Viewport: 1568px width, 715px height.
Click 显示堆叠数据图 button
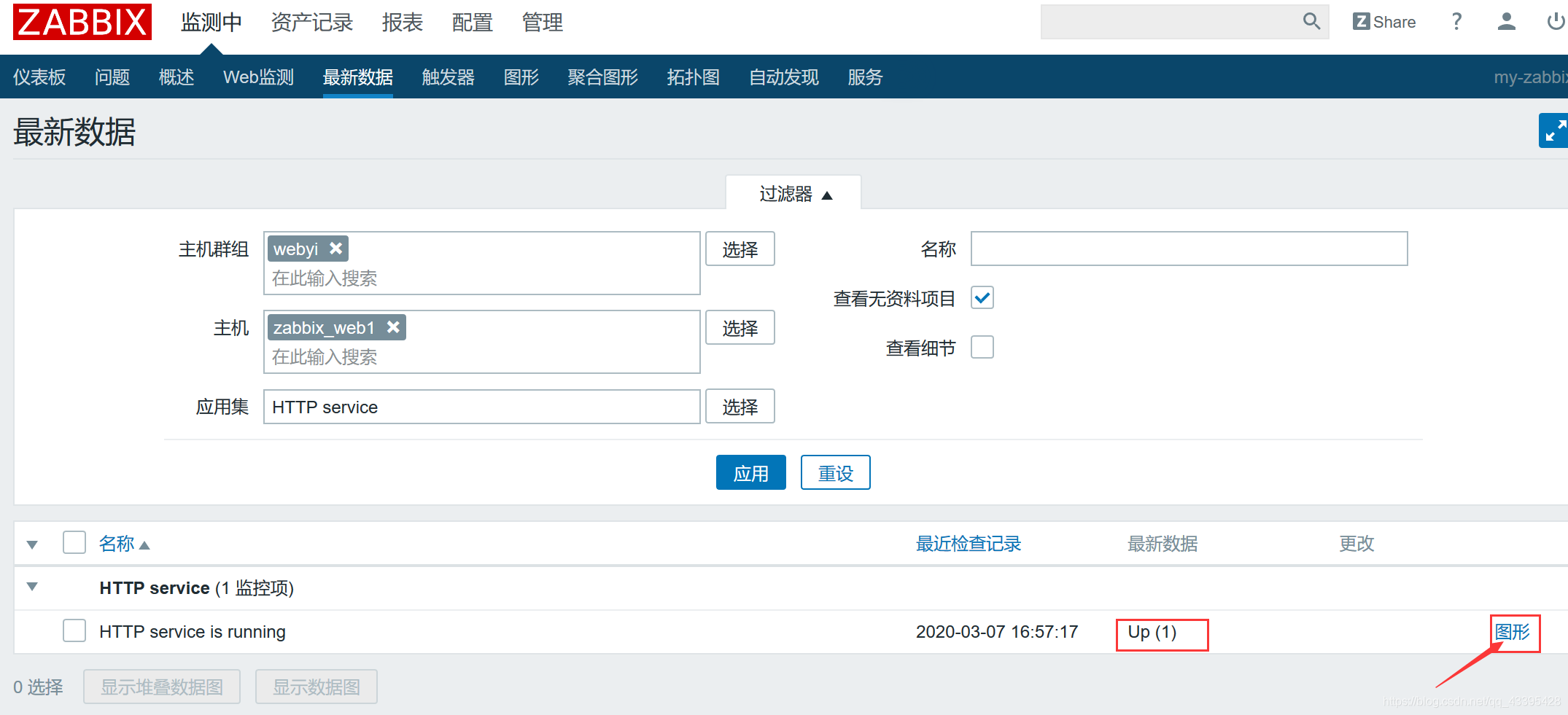[x=162, y=687]
